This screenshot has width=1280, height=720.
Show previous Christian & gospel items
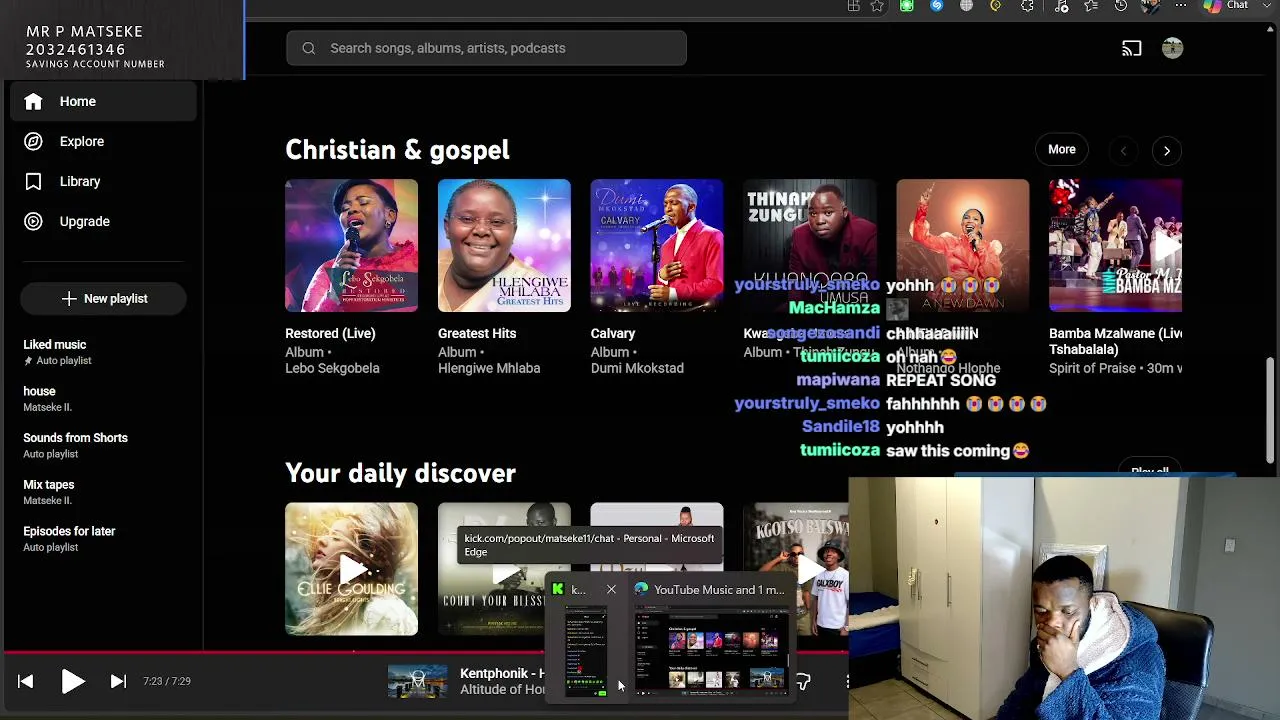tap(1123, 151)
